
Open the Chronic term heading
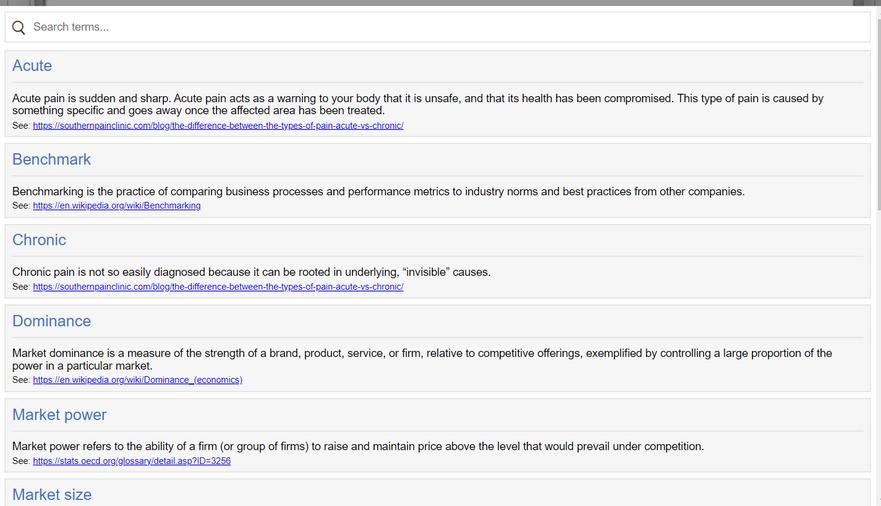[x=39, y=240]
